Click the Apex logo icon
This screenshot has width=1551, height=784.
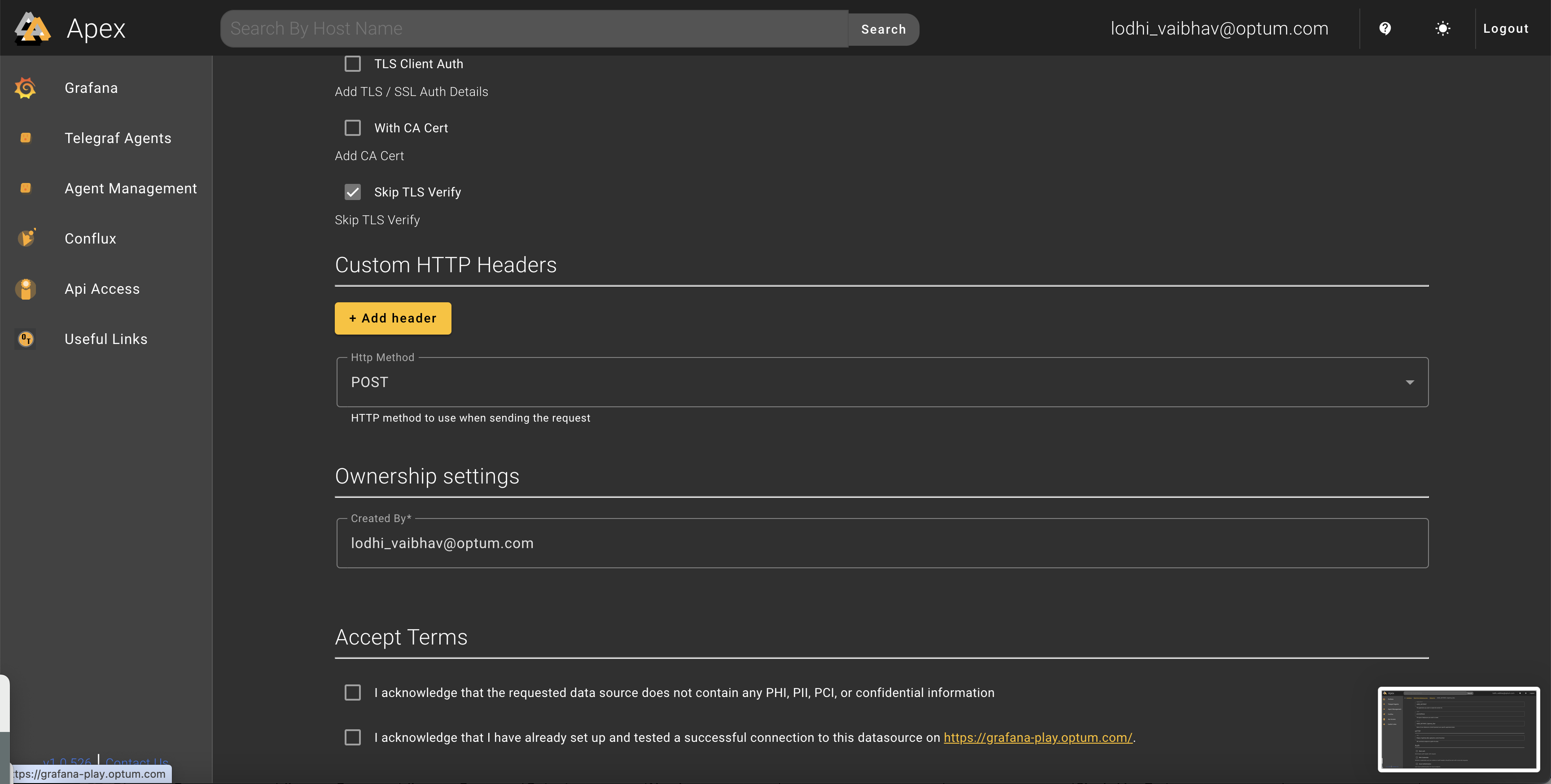(32, 28)
